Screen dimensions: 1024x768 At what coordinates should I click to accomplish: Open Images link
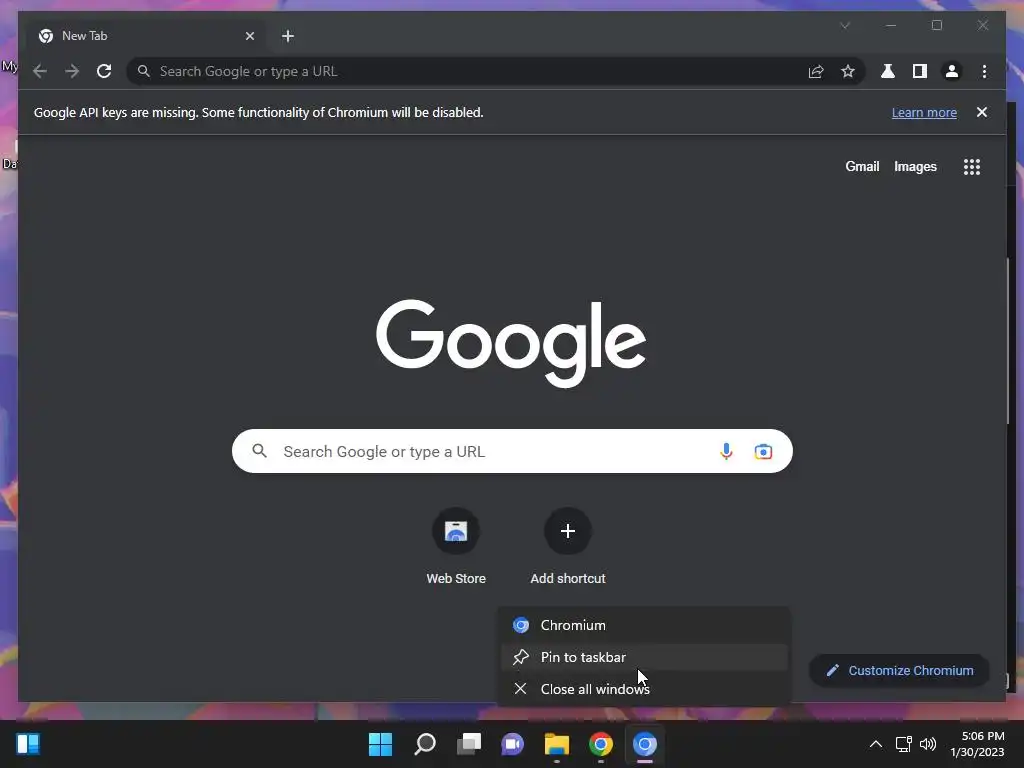click(x=915, y=167)
